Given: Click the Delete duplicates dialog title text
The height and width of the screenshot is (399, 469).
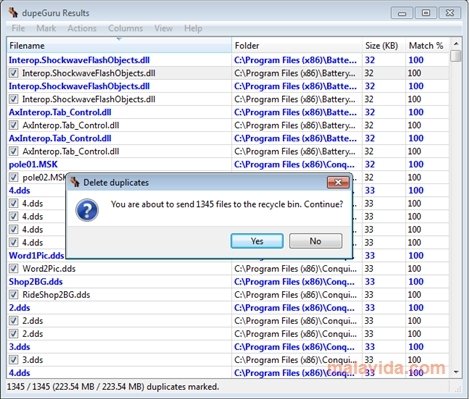Looking at the screenshot, I should pos(116,183).
